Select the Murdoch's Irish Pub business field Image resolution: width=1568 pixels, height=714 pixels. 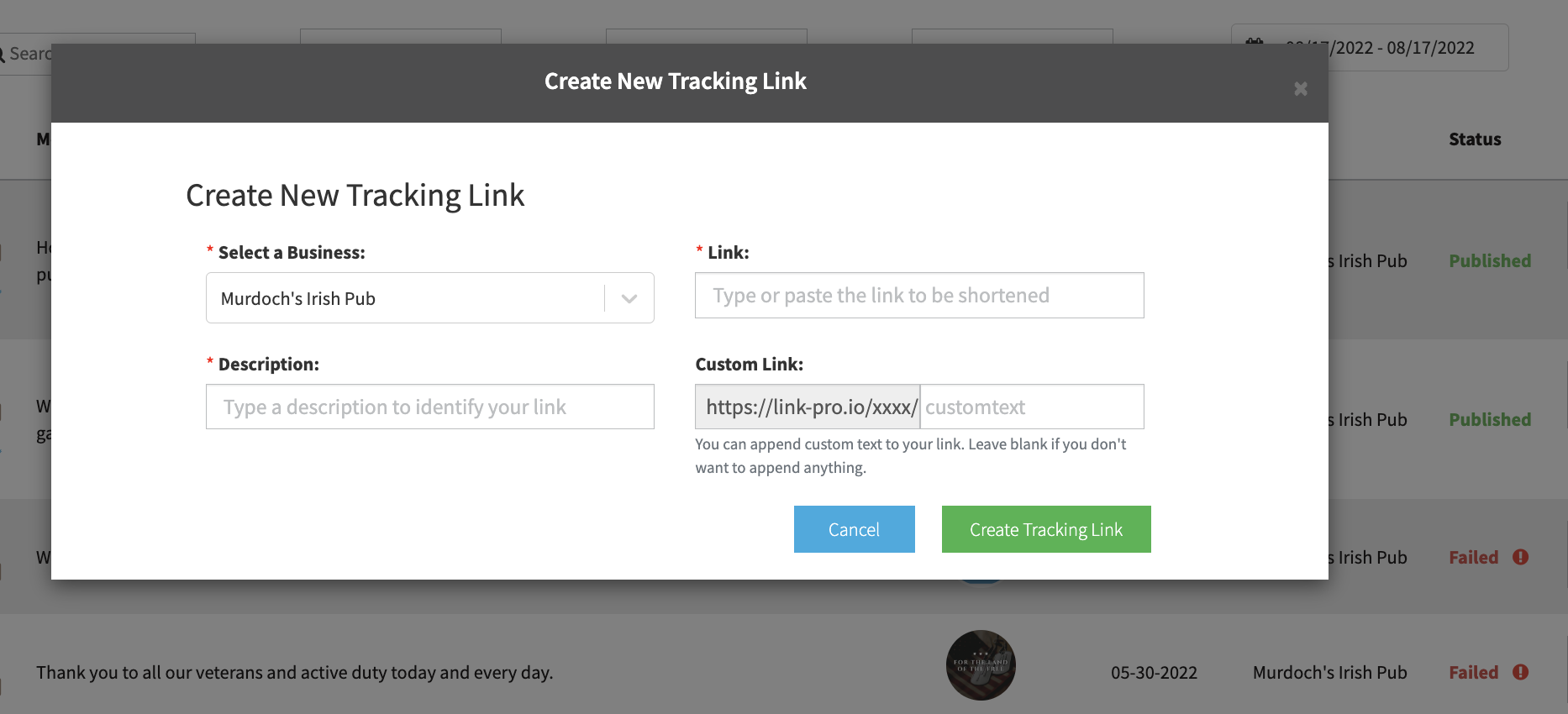click(x=429, y=298)
